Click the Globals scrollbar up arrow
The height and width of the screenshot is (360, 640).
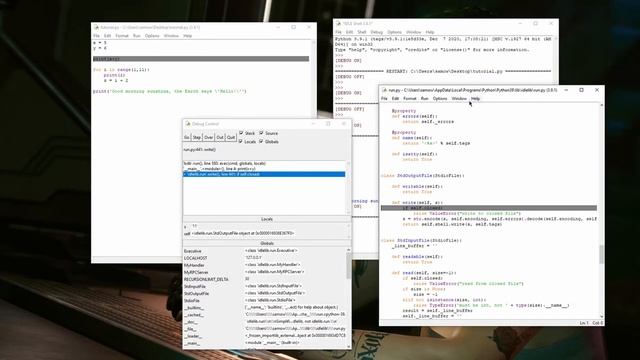(x=348, y=249)
